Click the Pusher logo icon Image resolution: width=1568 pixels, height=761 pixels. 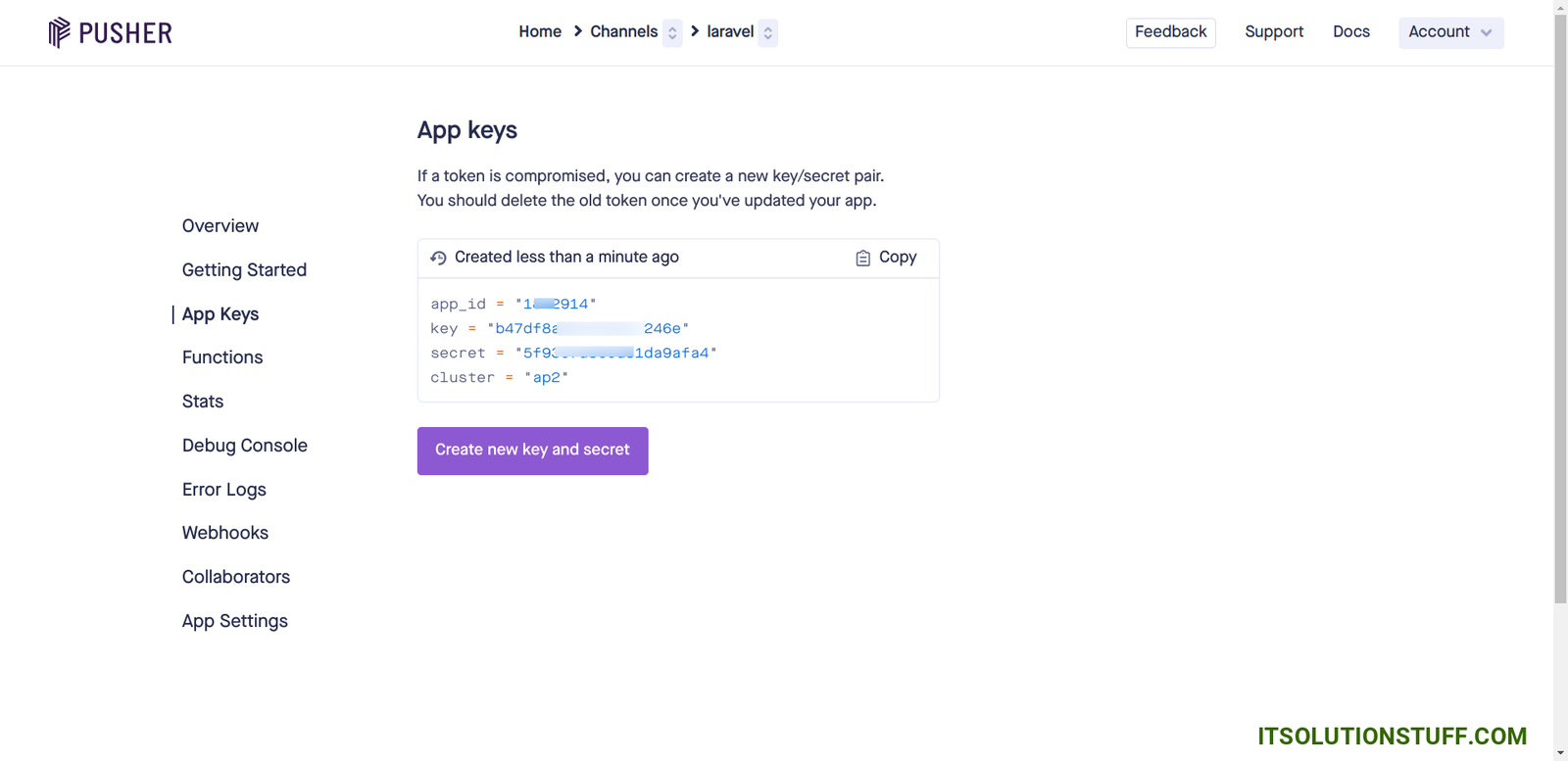pos(60,32)
